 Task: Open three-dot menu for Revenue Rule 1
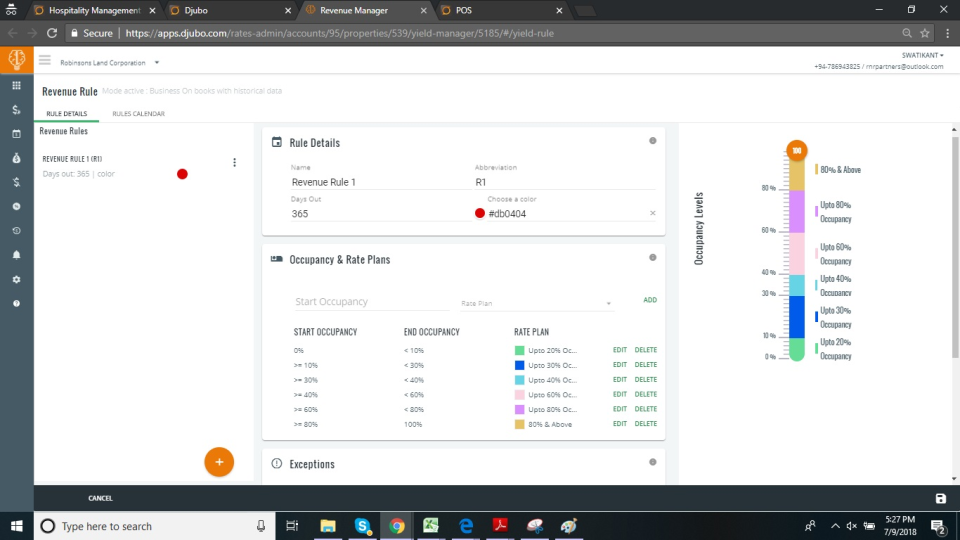click(x=234, y=162)
